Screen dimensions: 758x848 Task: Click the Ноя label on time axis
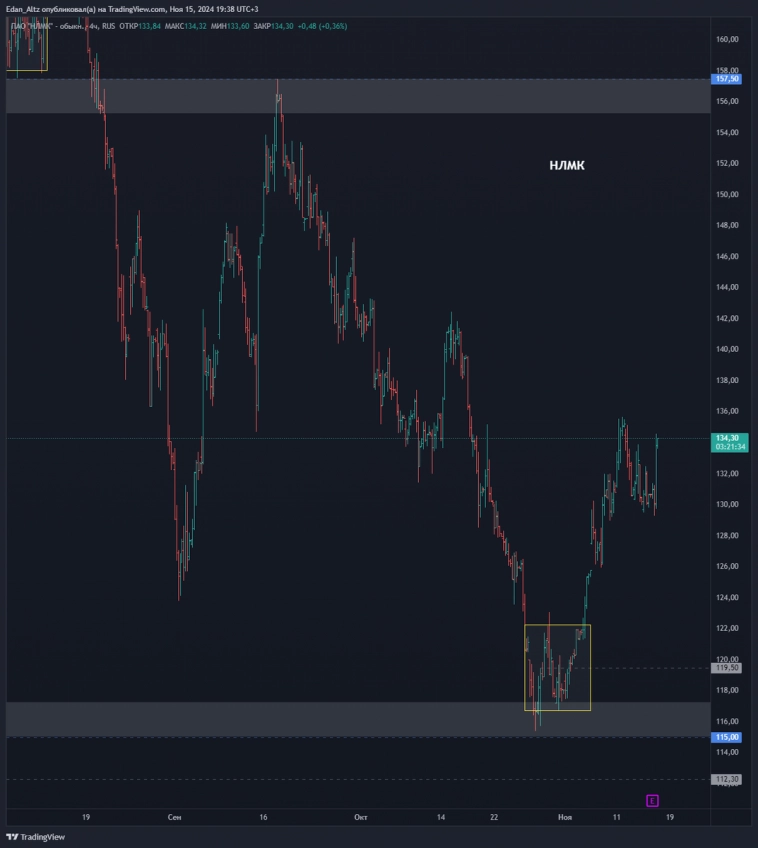pyautogui.click(x=565, y=817)
